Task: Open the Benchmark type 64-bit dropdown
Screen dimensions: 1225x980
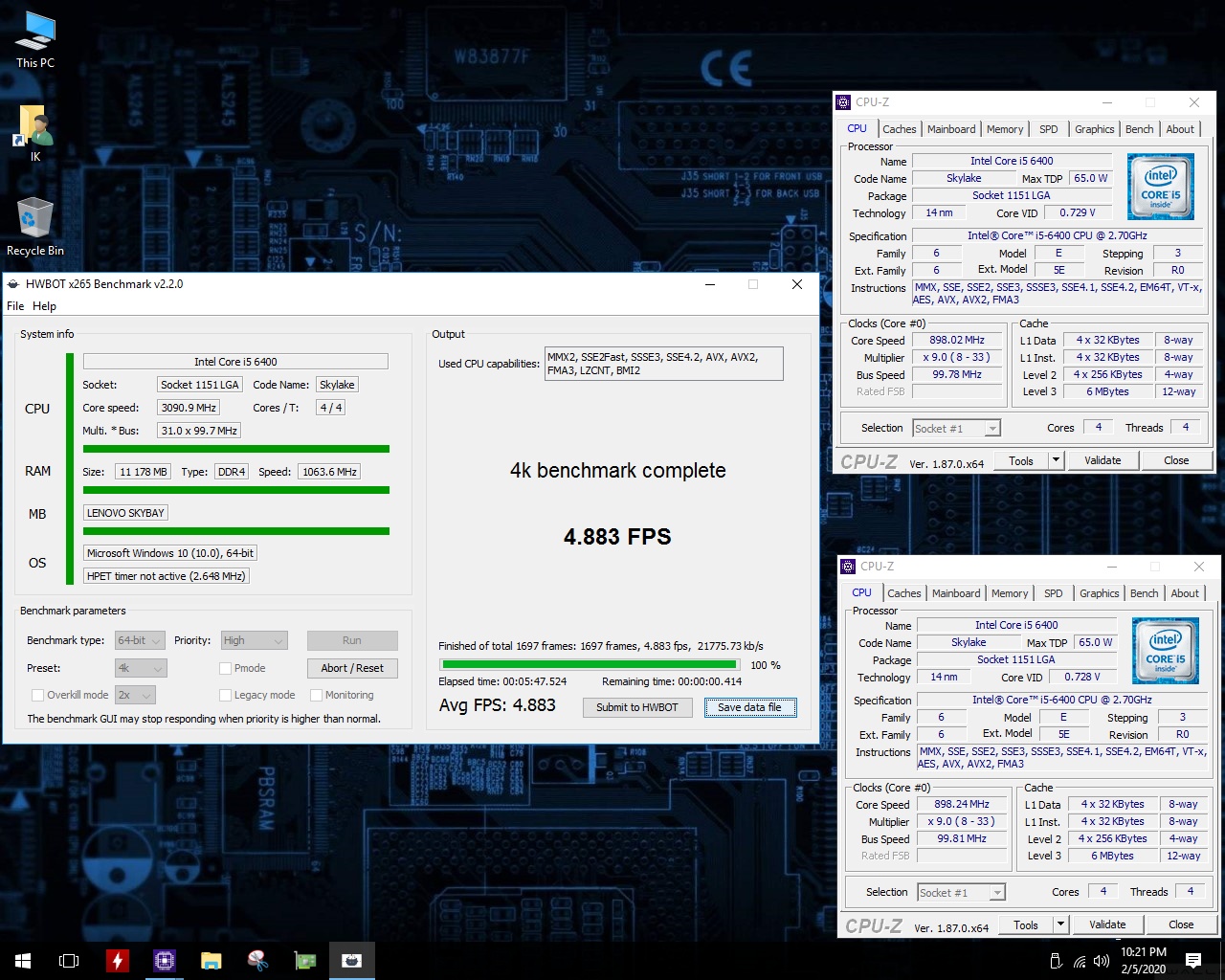Action: [140, 640]
